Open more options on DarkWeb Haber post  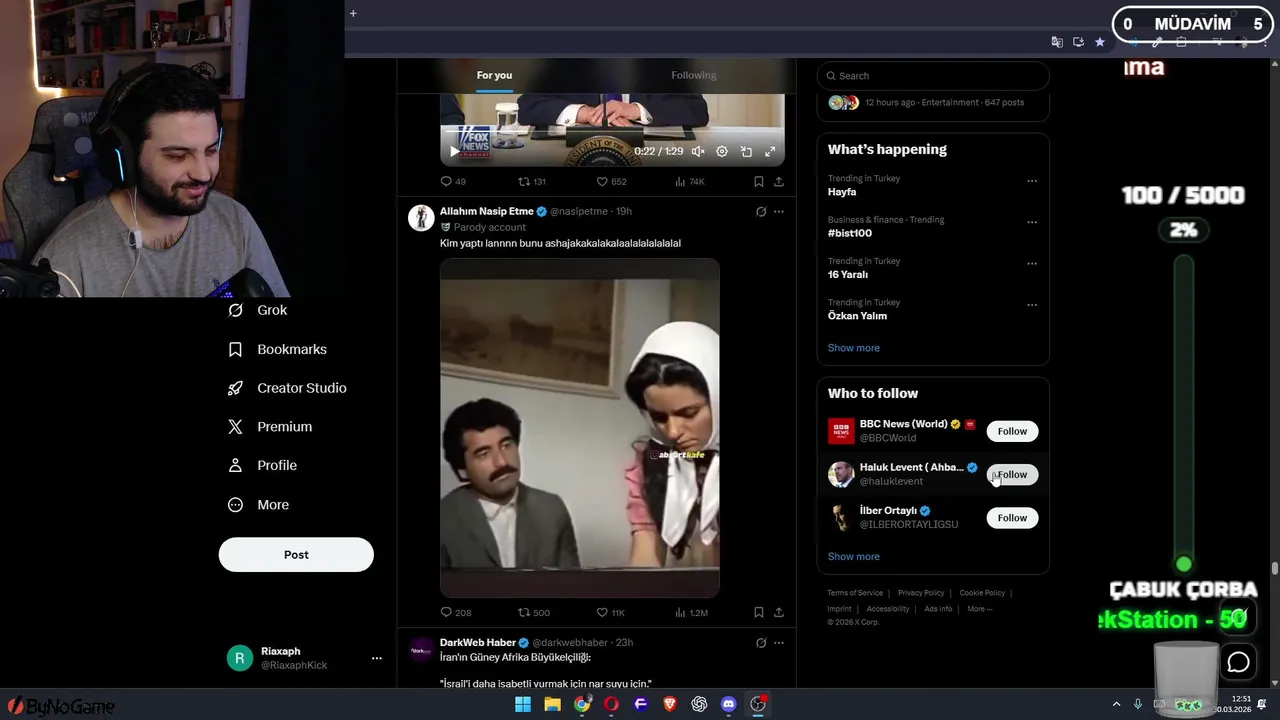click(779, 643)
